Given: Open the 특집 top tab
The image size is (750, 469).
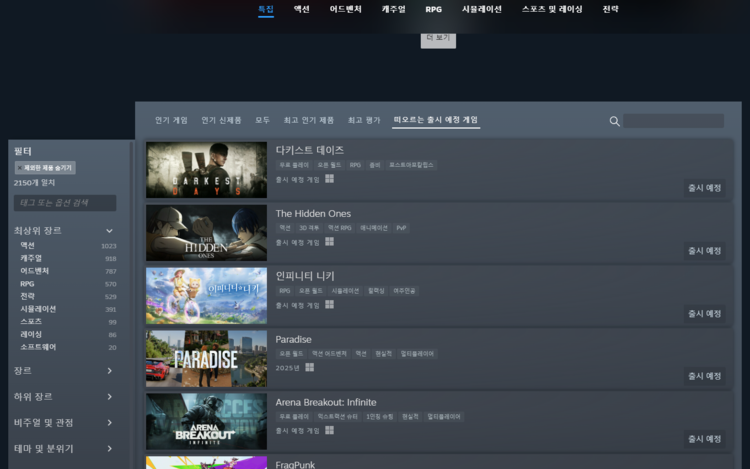Looking at the screenshot, I should [266, 9].
